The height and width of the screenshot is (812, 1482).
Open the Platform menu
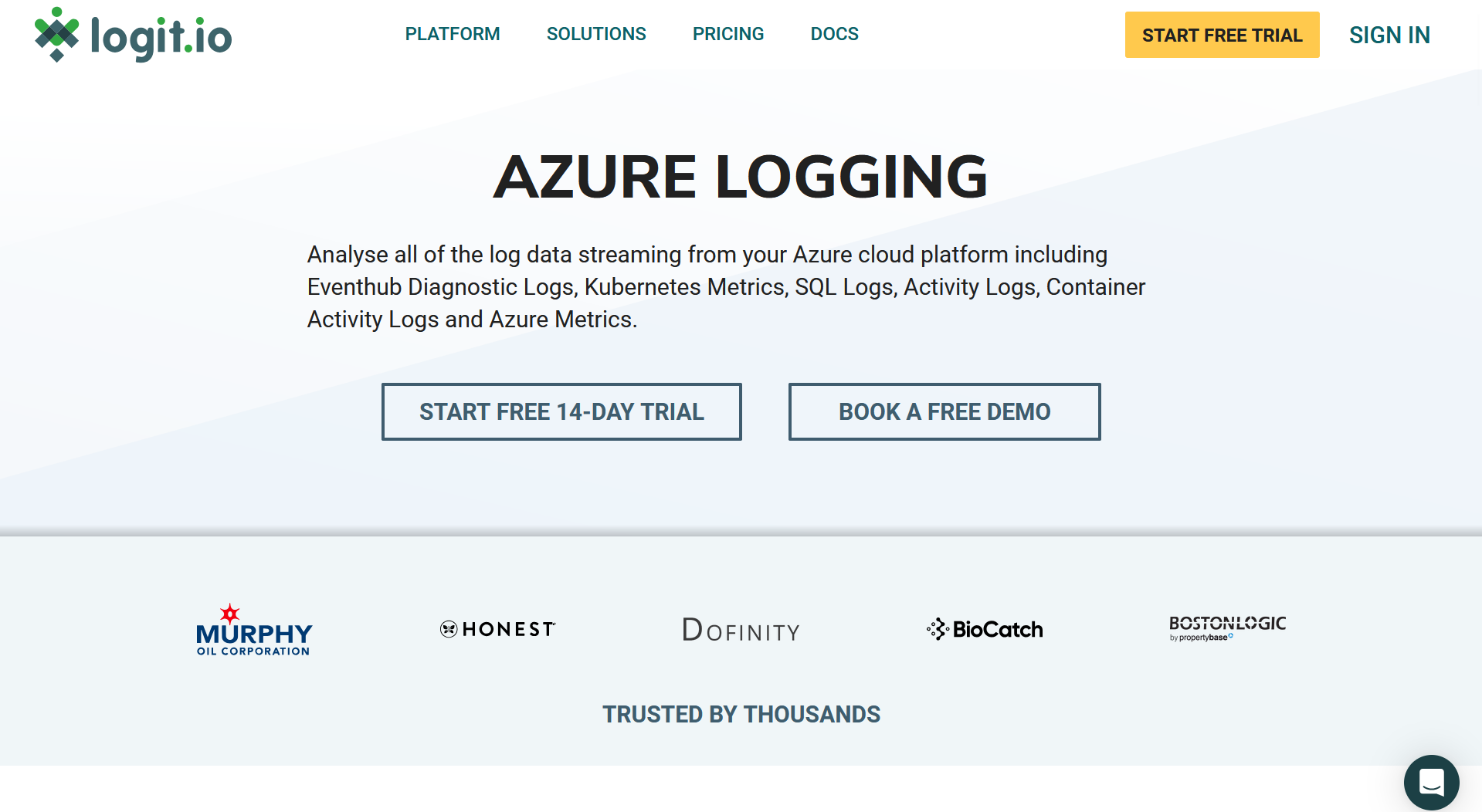pyautogui.click(x=453, y=34)
